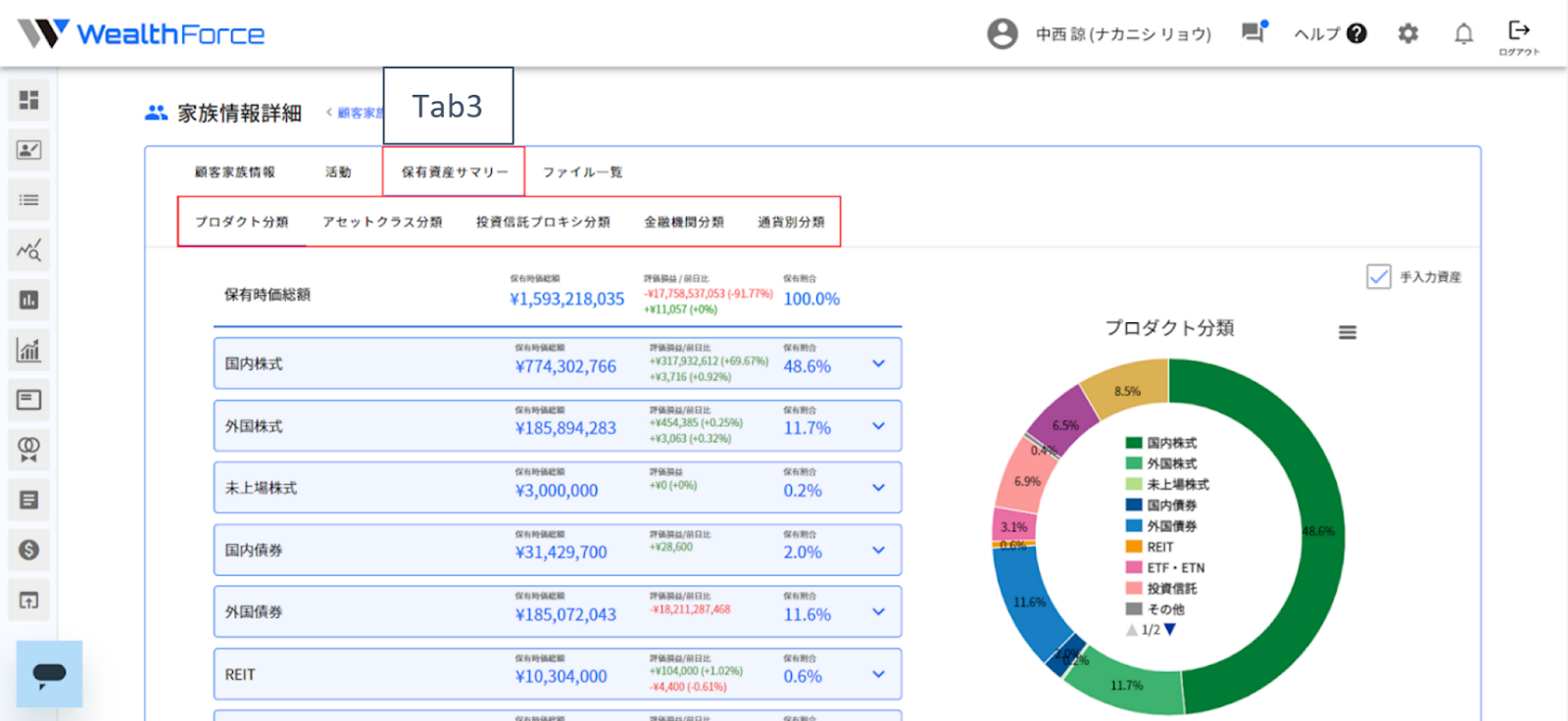Viewport: 1568px width, 721px height.
Task: Open the document notes sidebar icon
Action: click(29, 500)
